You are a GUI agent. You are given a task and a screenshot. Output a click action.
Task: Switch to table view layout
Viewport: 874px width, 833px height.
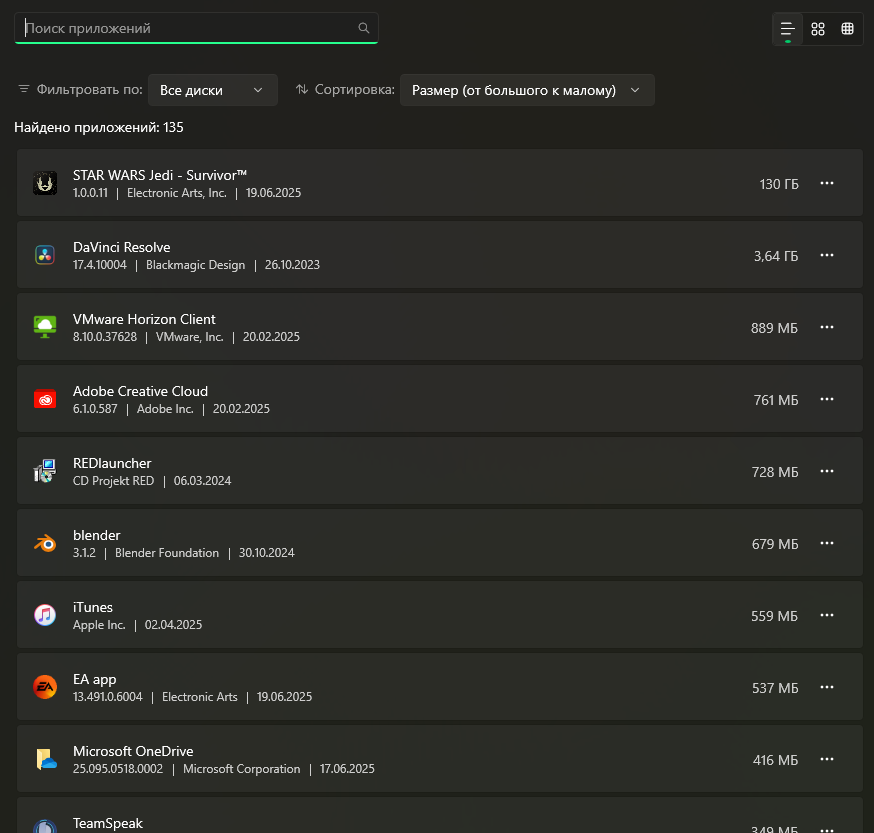(x=847, y=29)
